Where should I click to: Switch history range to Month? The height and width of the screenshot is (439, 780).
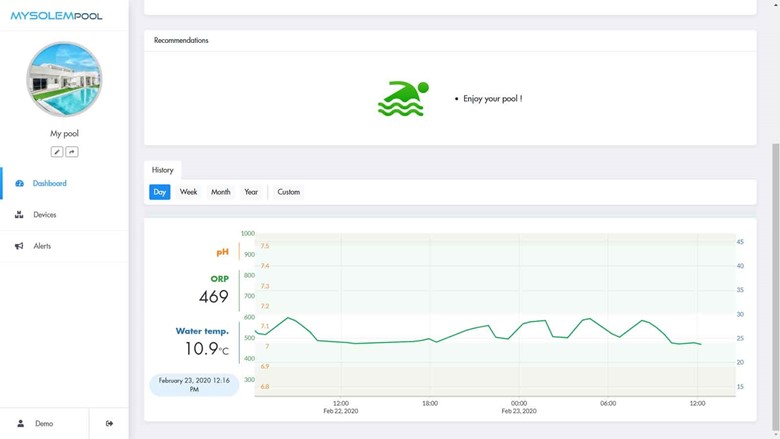point(220,192)
